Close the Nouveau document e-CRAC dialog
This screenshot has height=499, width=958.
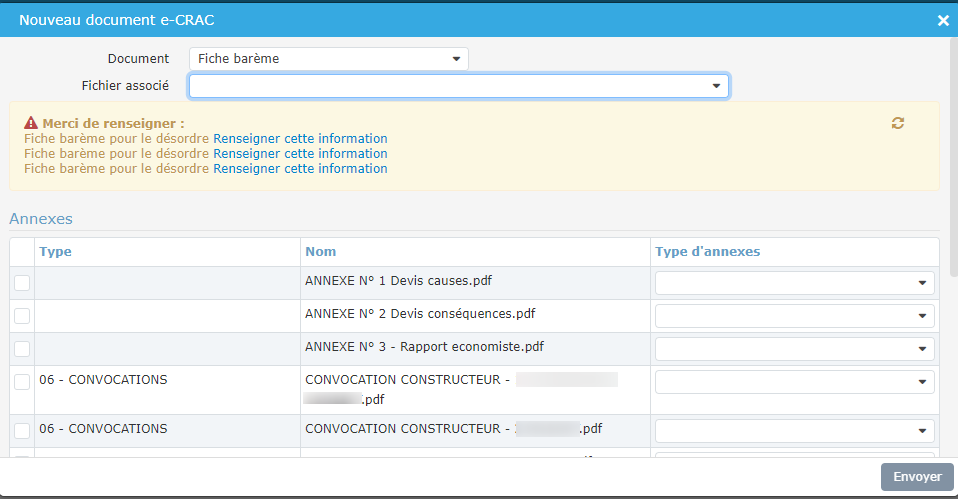coord(942,20)
